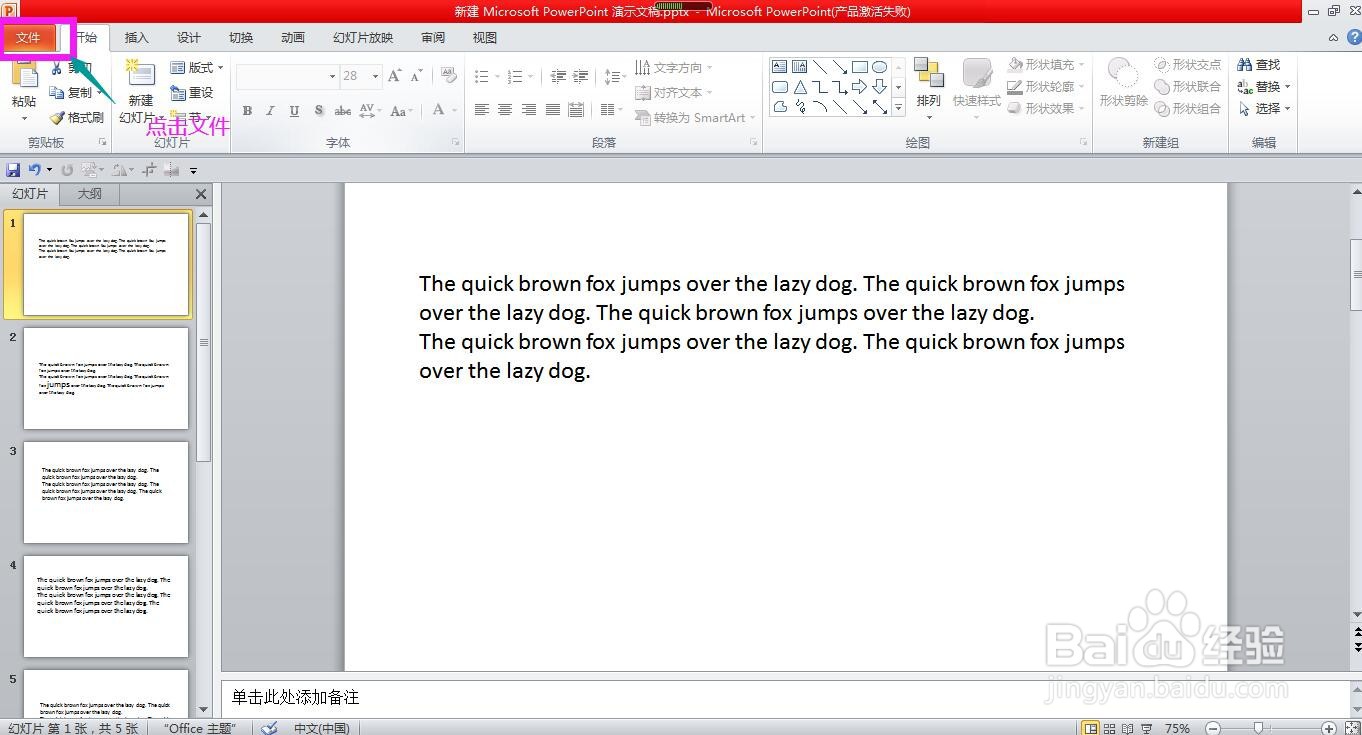
Task: Switch to the 切换 ribbon tab
Action: [241, 38]
